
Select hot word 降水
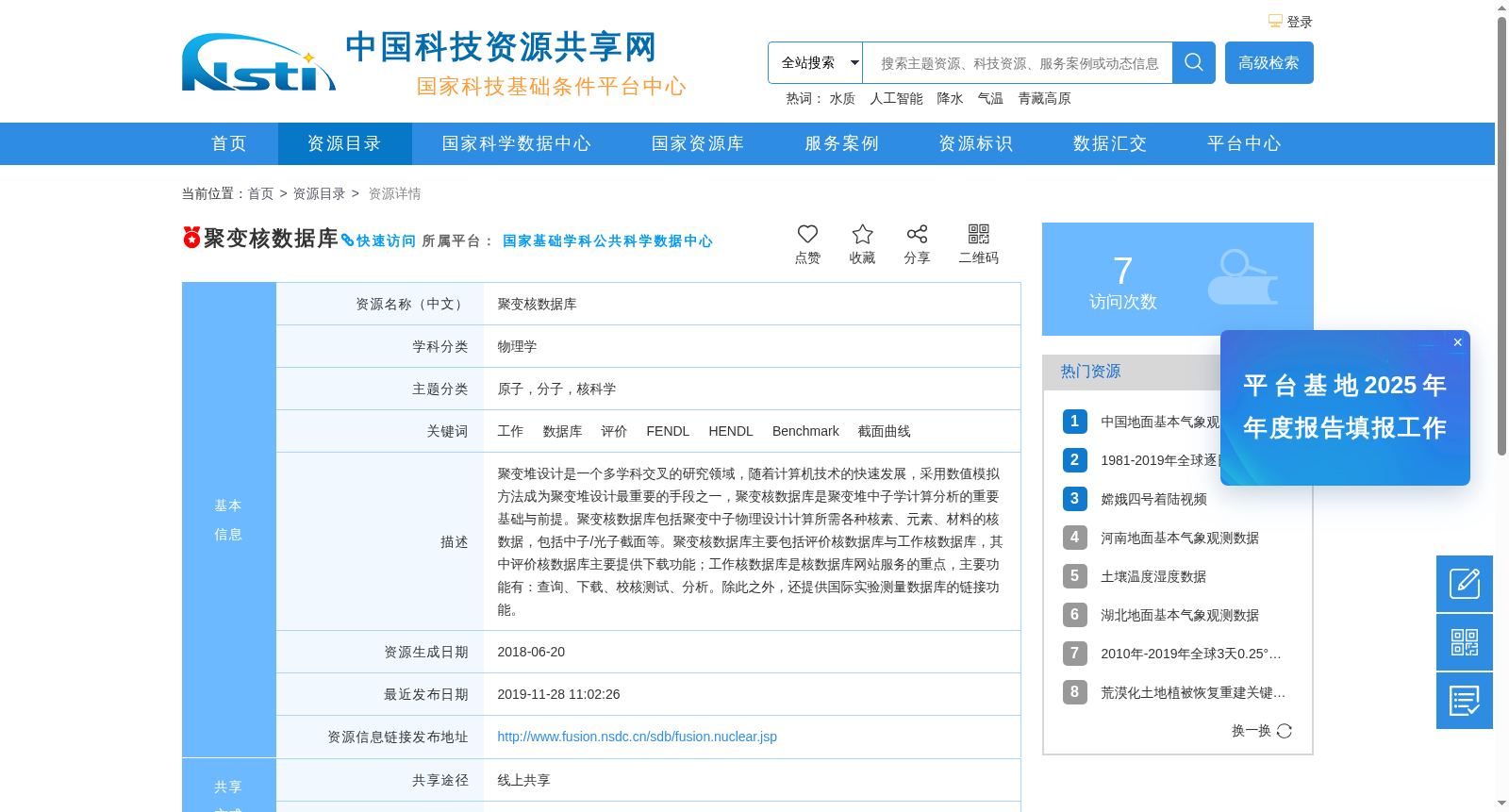coord(950,98)
